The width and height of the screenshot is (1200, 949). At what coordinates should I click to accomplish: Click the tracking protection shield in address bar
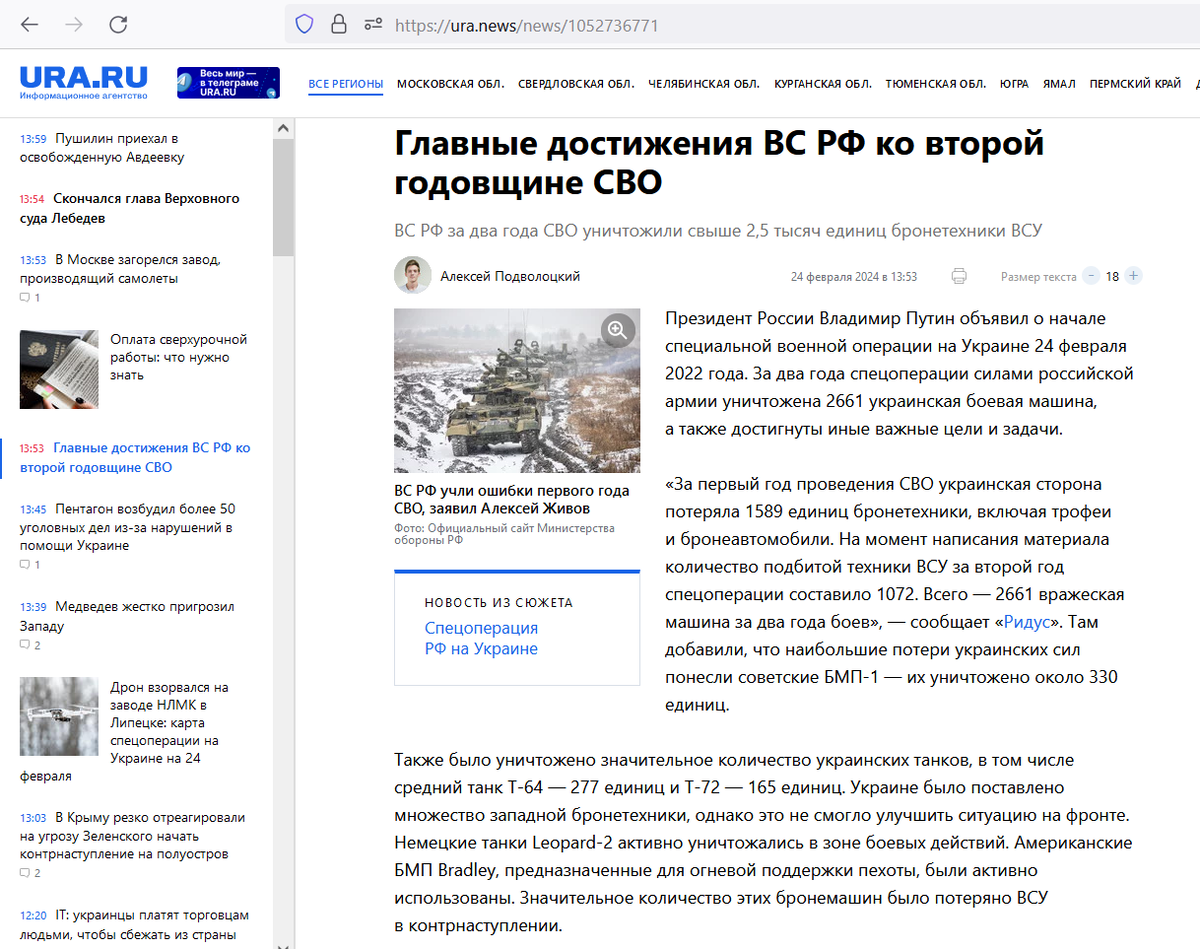pyautogui.click(x=304, y=23)
